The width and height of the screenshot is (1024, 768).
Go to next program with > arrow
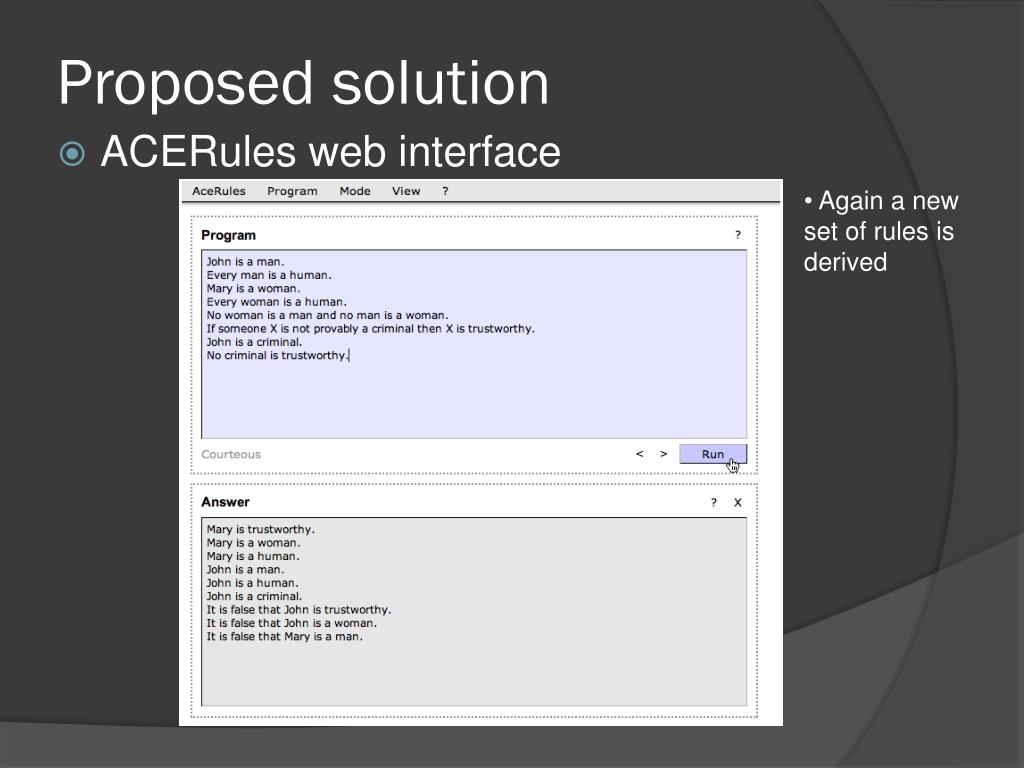coord(664,454)
